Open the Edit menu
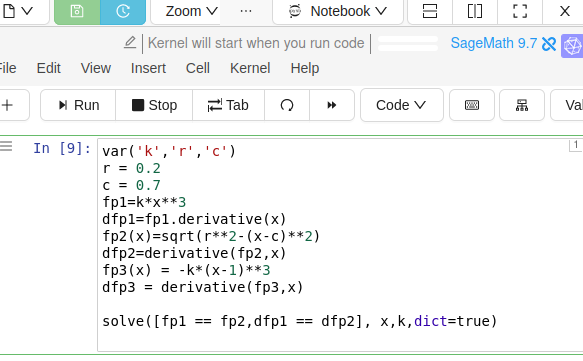The width and height of the screenshot is (583, 361). 48,68
